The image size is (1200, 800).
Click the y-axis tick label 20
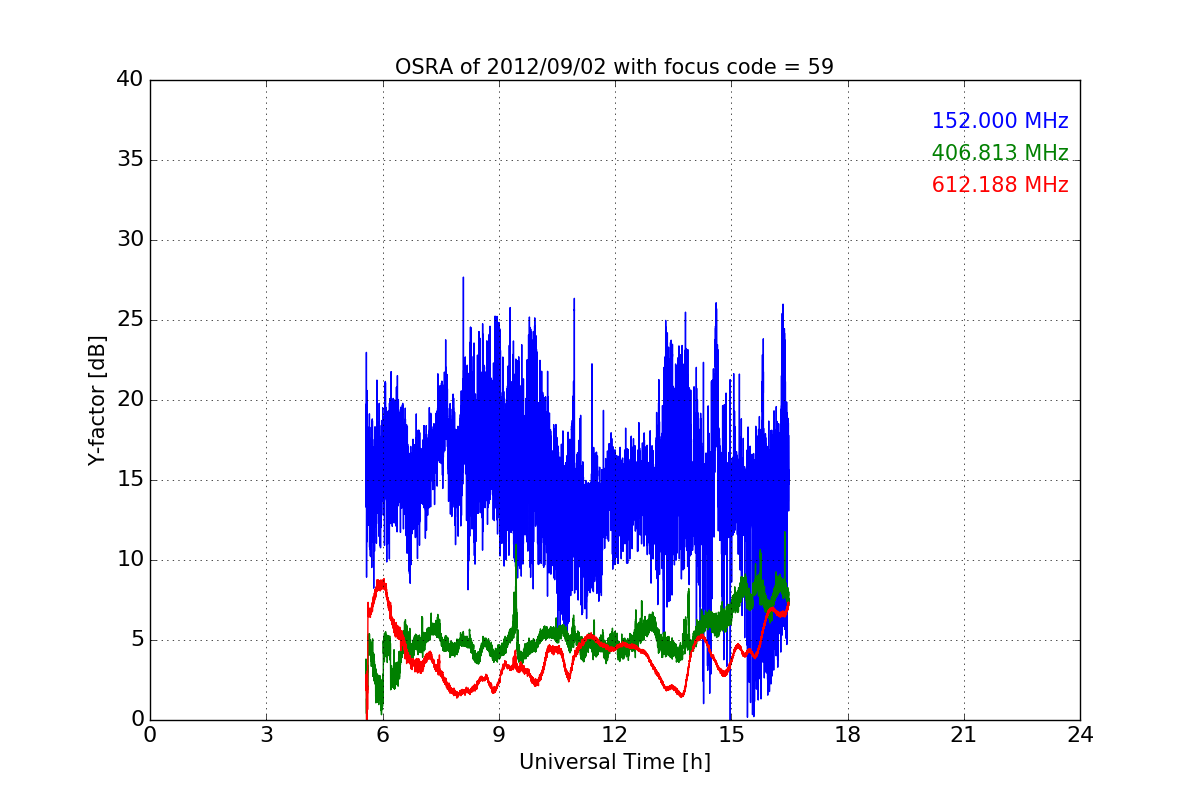pos(130,400)
